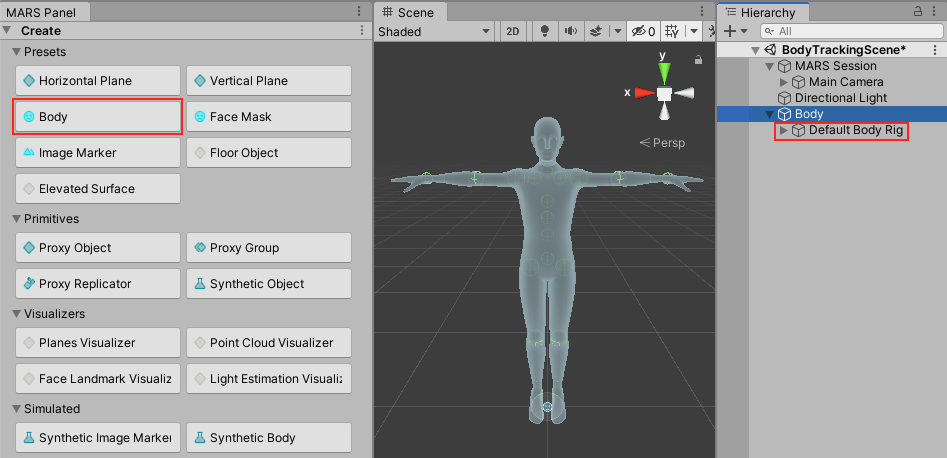
Task: Click the red X axis gizmo cone
Action: coord(644,93)
